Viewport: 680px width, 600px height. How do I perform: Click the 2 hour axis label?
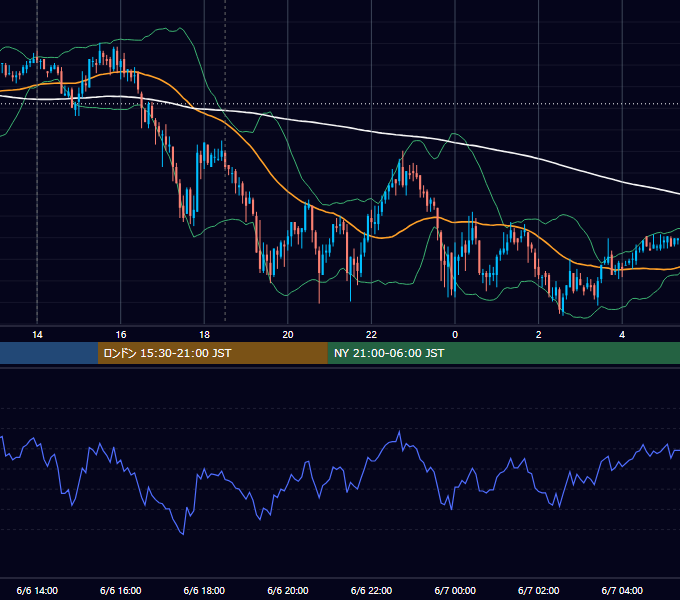(539, 335)
